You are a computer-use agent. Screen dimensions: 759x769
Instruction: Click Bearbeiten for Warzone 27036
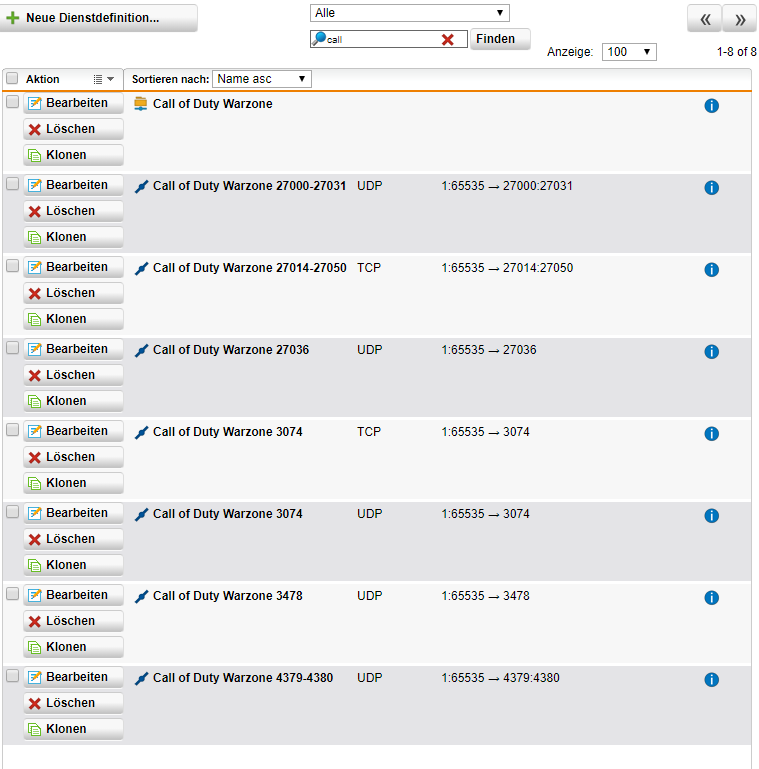click(73, 349)
